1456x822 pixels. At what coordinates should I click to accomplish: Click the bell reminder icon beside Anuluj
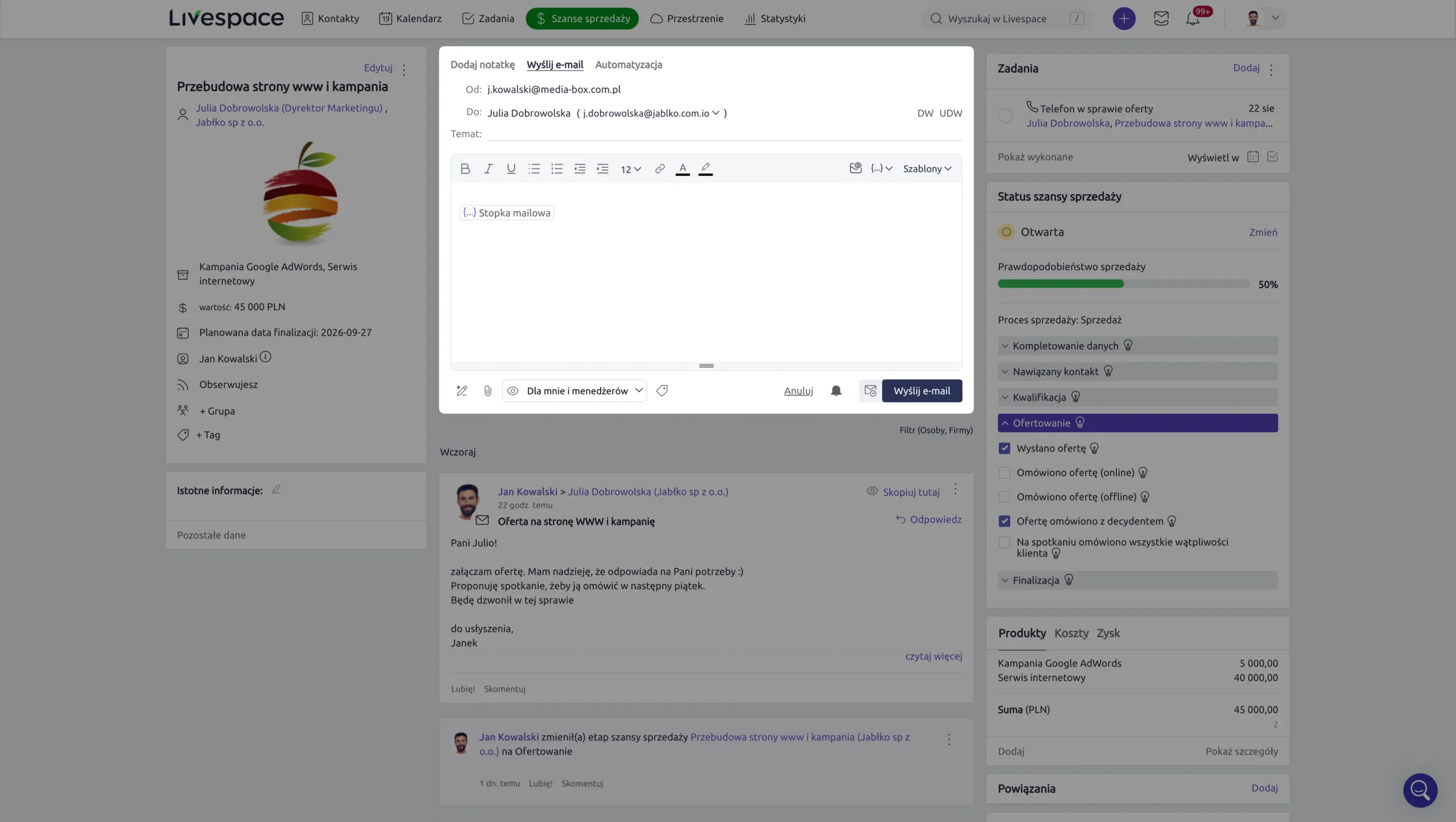[x=836, y=391]
